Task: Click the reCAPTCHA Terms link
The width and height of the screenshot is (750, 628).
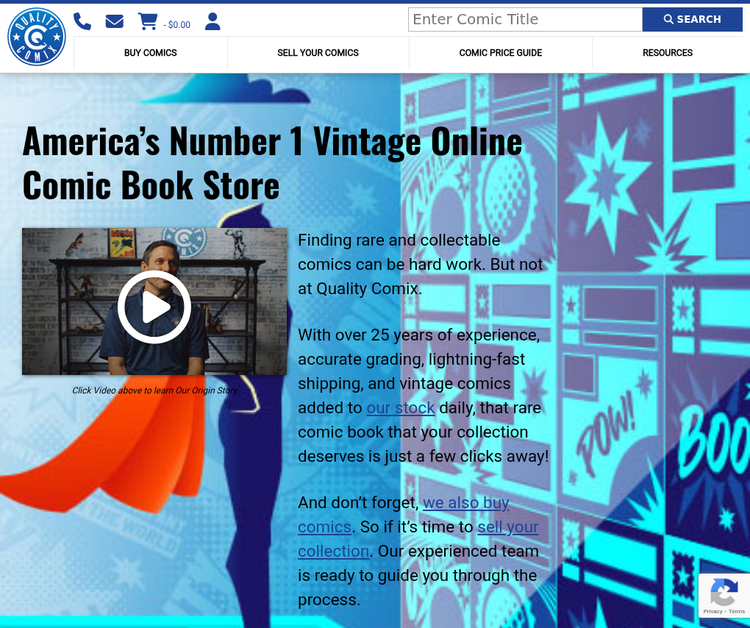Action: click(735, 612)
